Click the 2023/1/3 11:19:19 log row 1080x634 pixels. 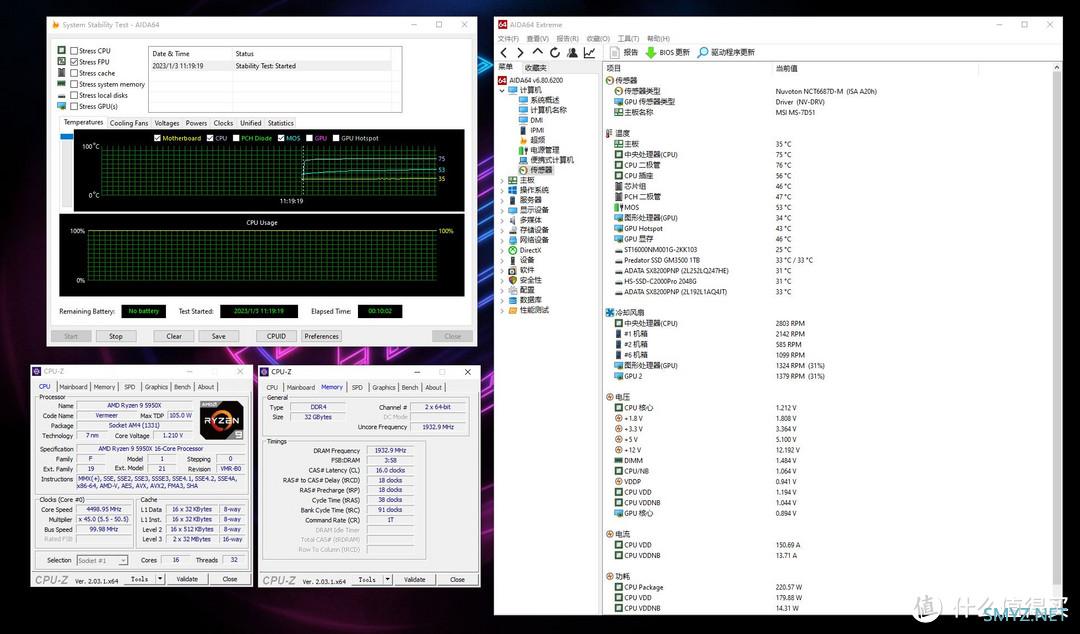271,66
